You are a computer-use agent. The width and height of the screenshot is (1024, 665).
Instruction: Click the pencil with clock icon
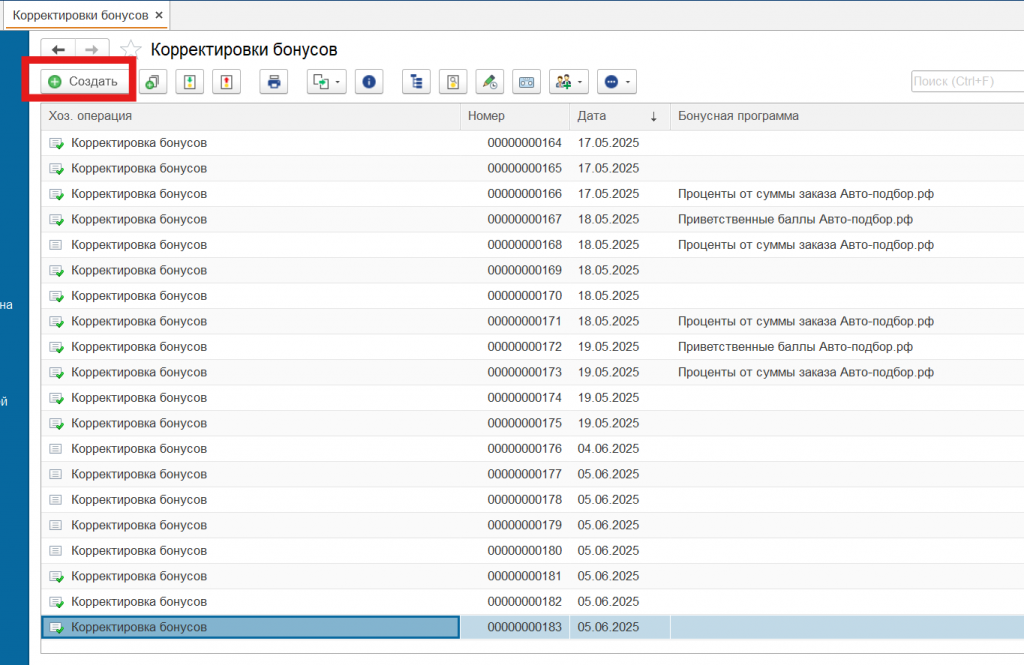489,82
